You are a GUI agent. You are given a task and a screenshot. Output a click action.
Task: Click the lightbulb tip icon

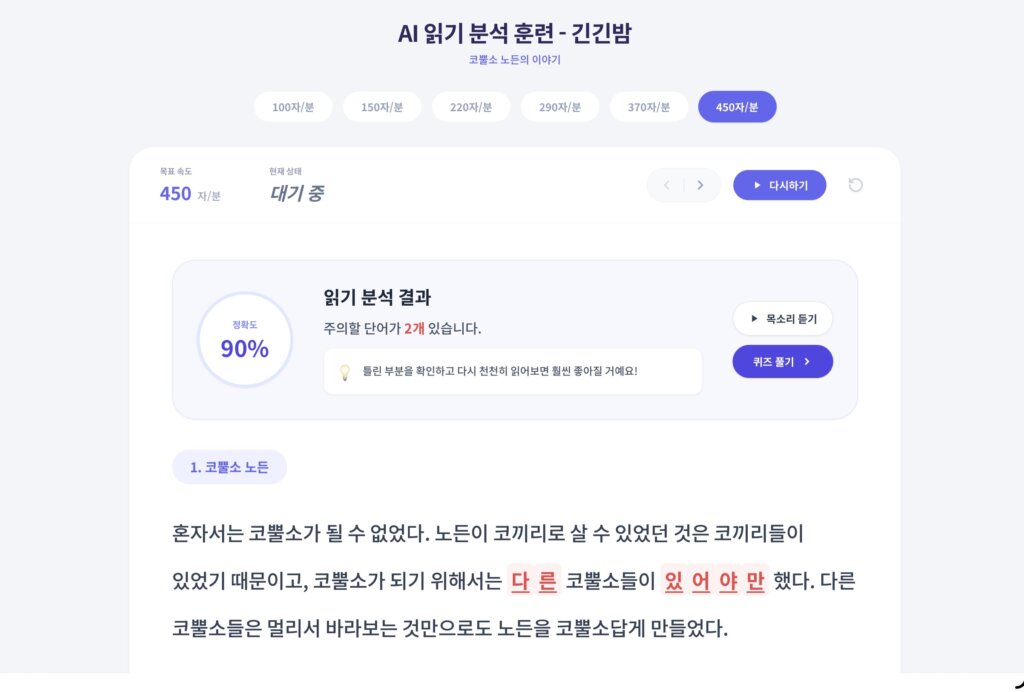click(x=345, y=372)
